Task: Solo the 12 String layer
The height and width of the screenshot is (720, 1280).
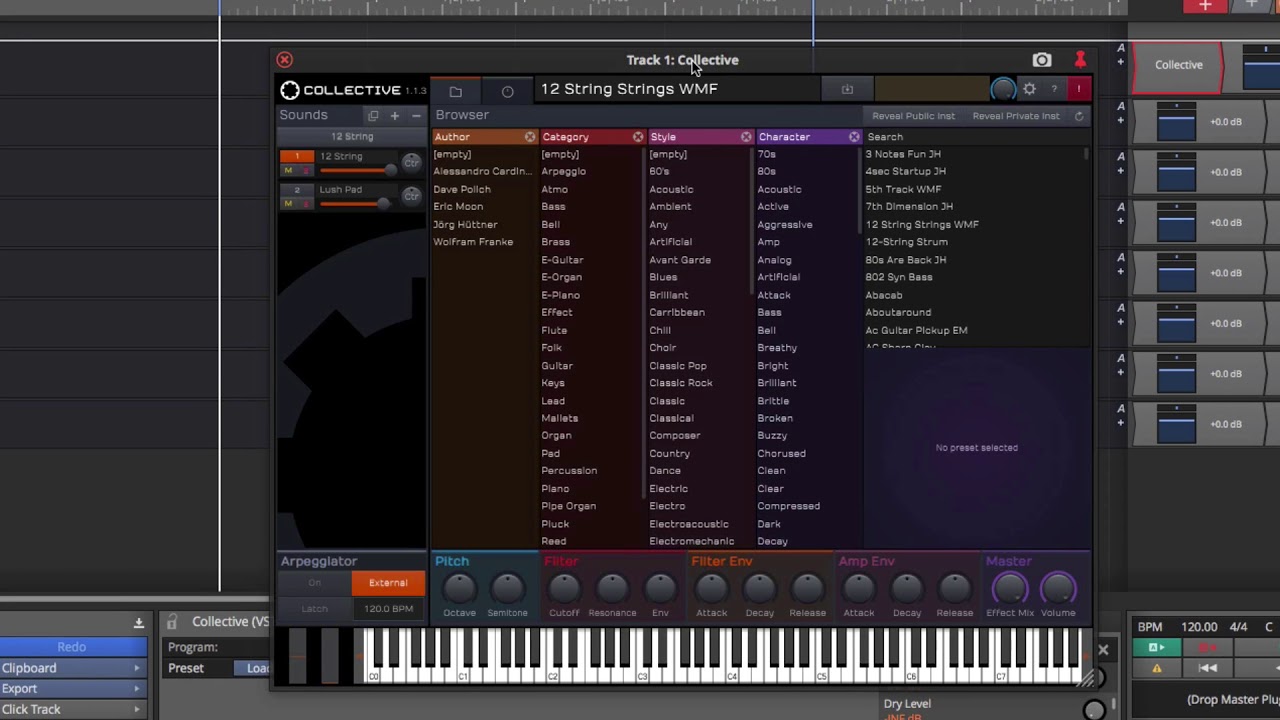Action: pyautogui.click(x=304, y=171)
